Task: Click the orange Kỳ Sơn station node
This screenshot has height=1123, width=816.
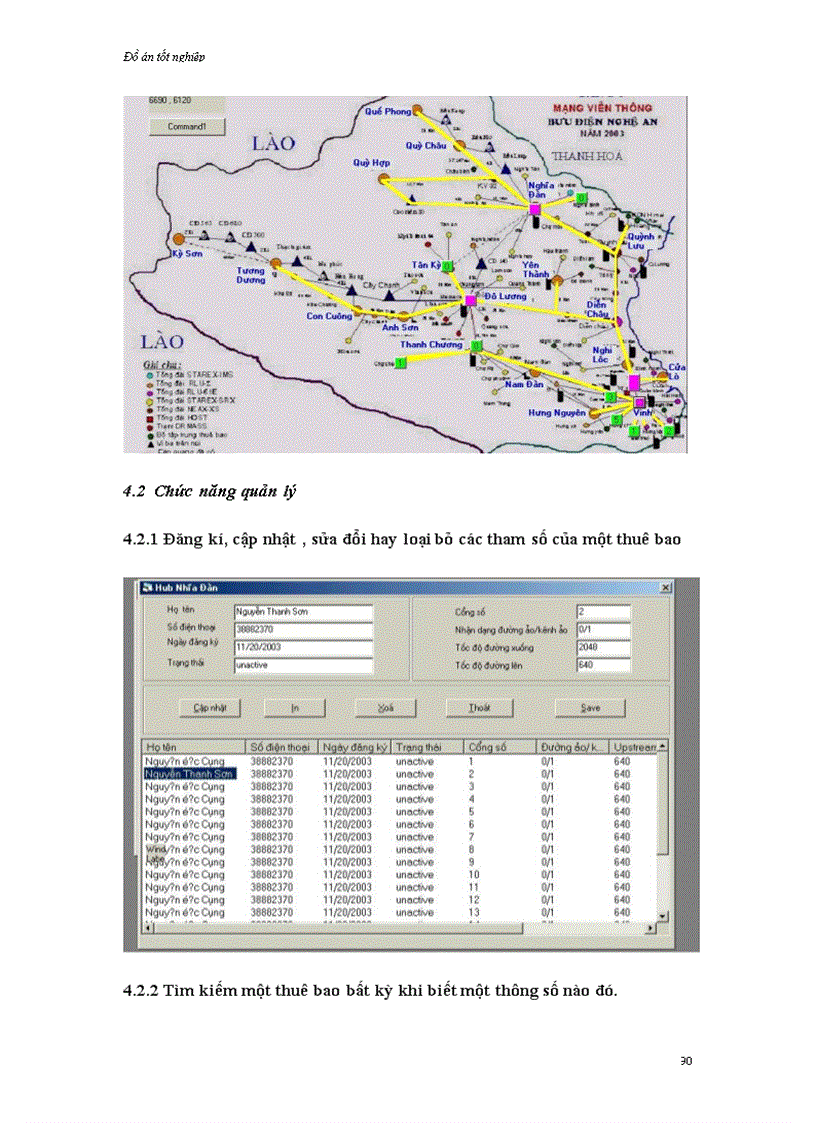Action: tap(179, 239)
